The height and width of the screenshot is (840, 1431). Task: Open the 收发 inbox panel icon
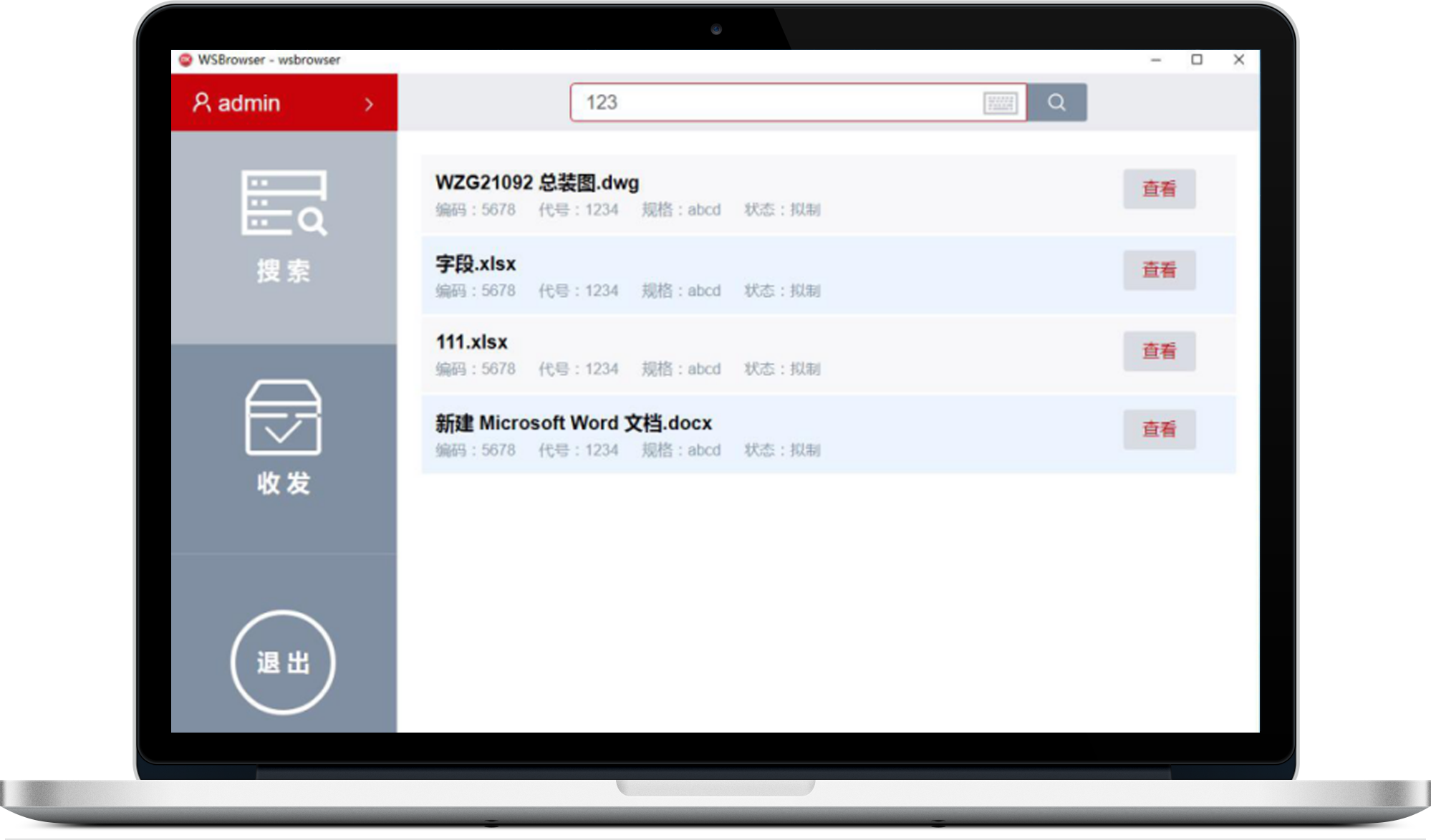click(284, 417)
